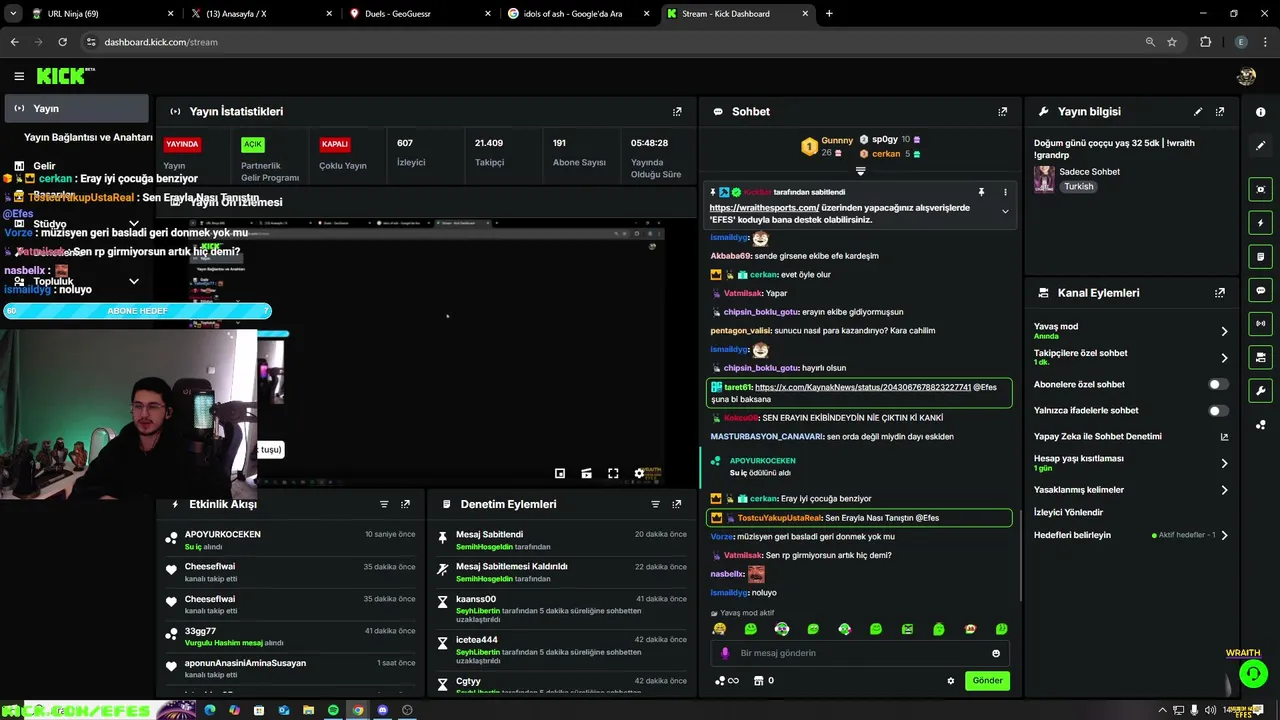Screen dimensions: 1280x720
Task: Pop out the Kanal Eylemleri panel
Action: 1220,293
